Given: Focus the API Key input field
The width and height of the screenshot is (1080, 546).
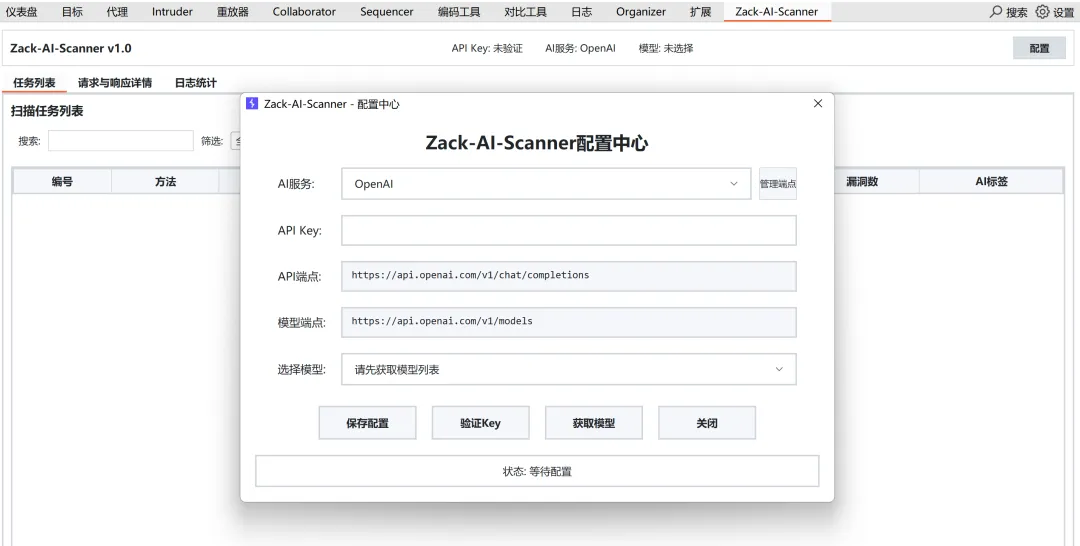Looking at the screenshot, I should 568,230.
